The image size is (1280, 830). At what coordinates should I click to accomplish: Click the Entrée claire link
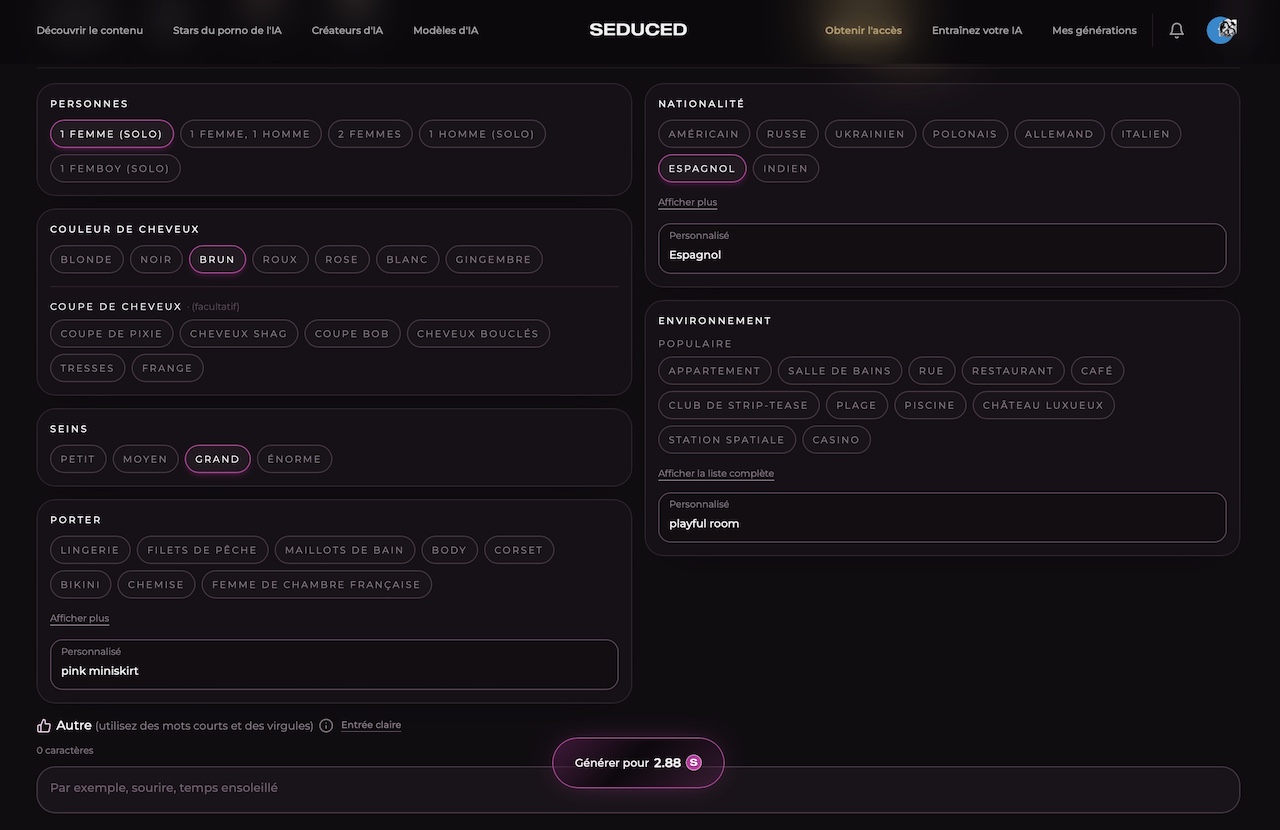click(371, 725)
